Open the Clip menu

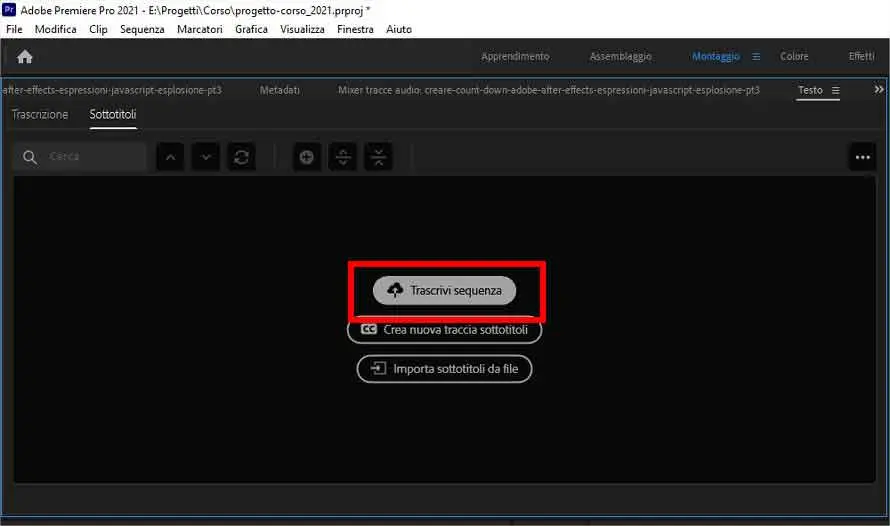click(x=98, y=29)
